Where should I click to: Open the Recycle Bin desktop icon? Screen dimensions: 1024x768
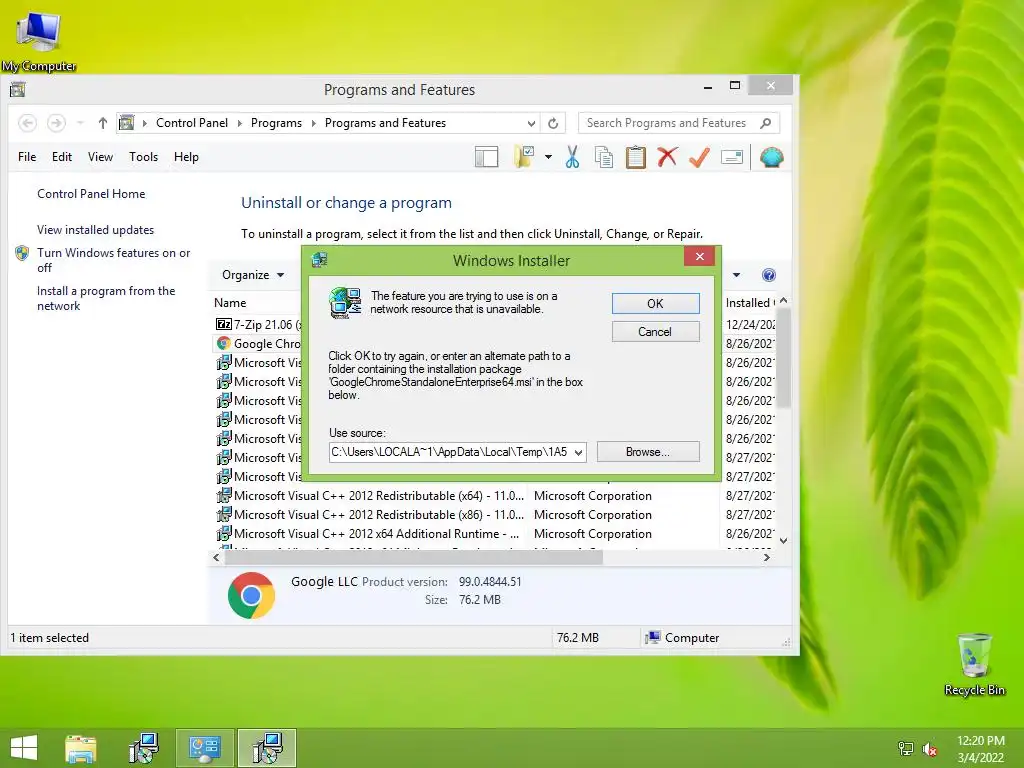click(x=974, y=664)
